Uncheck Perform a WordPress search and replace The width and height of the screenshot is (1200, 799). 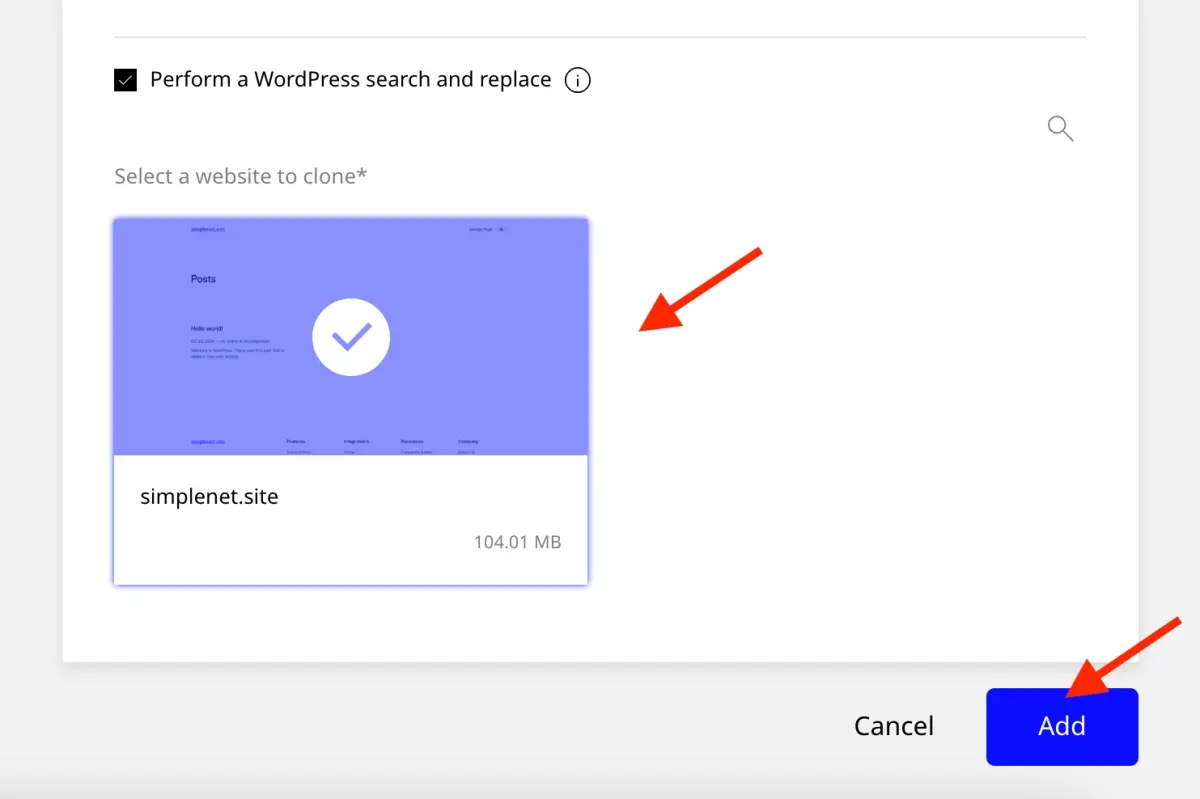coord(125,78)
